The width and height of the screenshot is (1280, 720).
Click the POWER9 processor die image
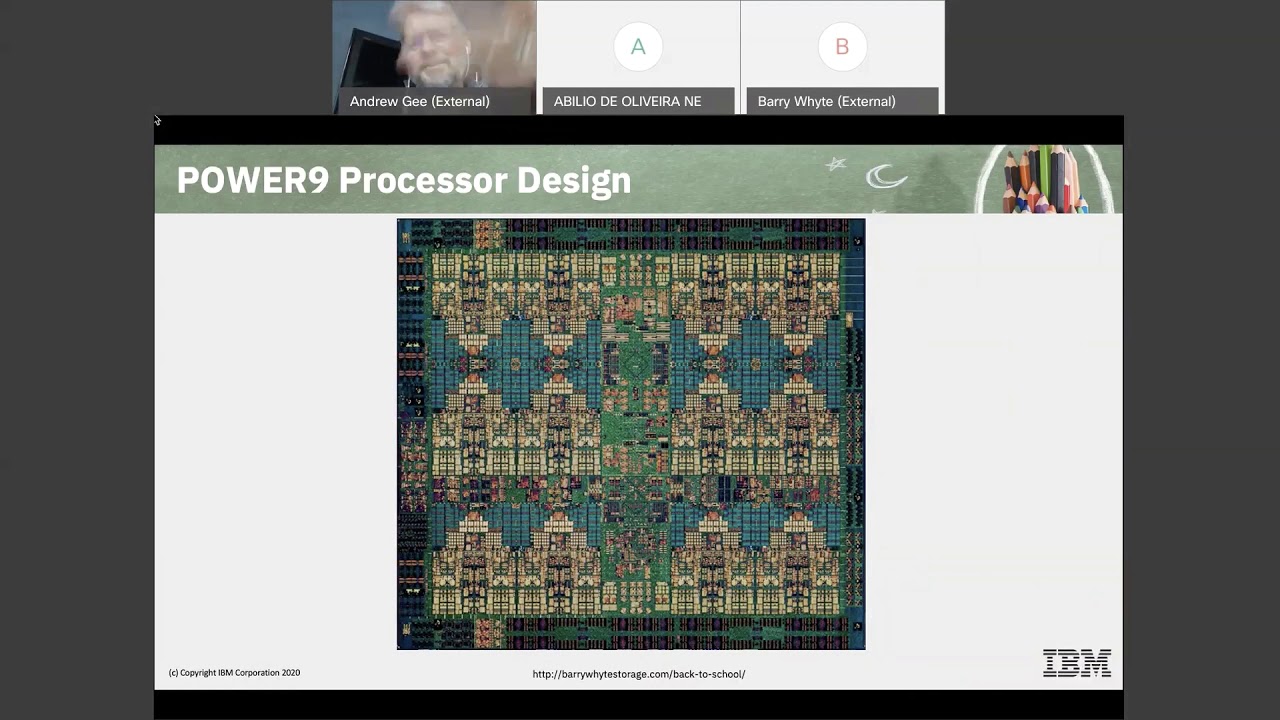[631, 434]
